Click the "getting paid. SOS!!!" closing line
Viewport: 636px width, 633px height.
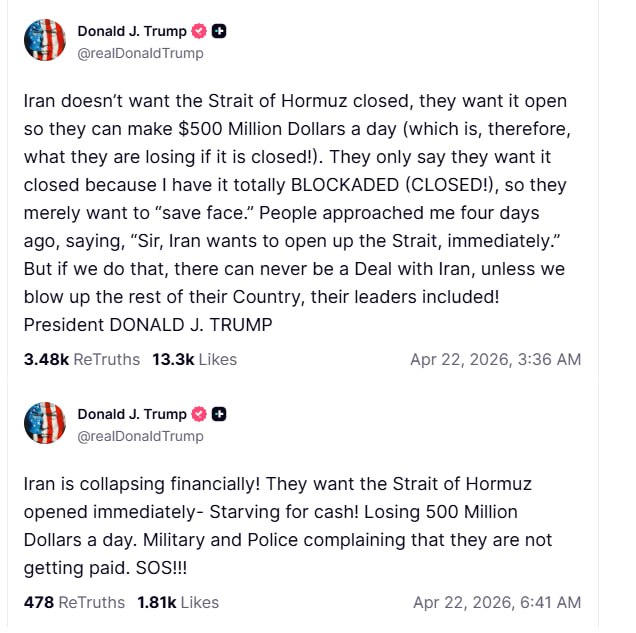coord(106,568)
